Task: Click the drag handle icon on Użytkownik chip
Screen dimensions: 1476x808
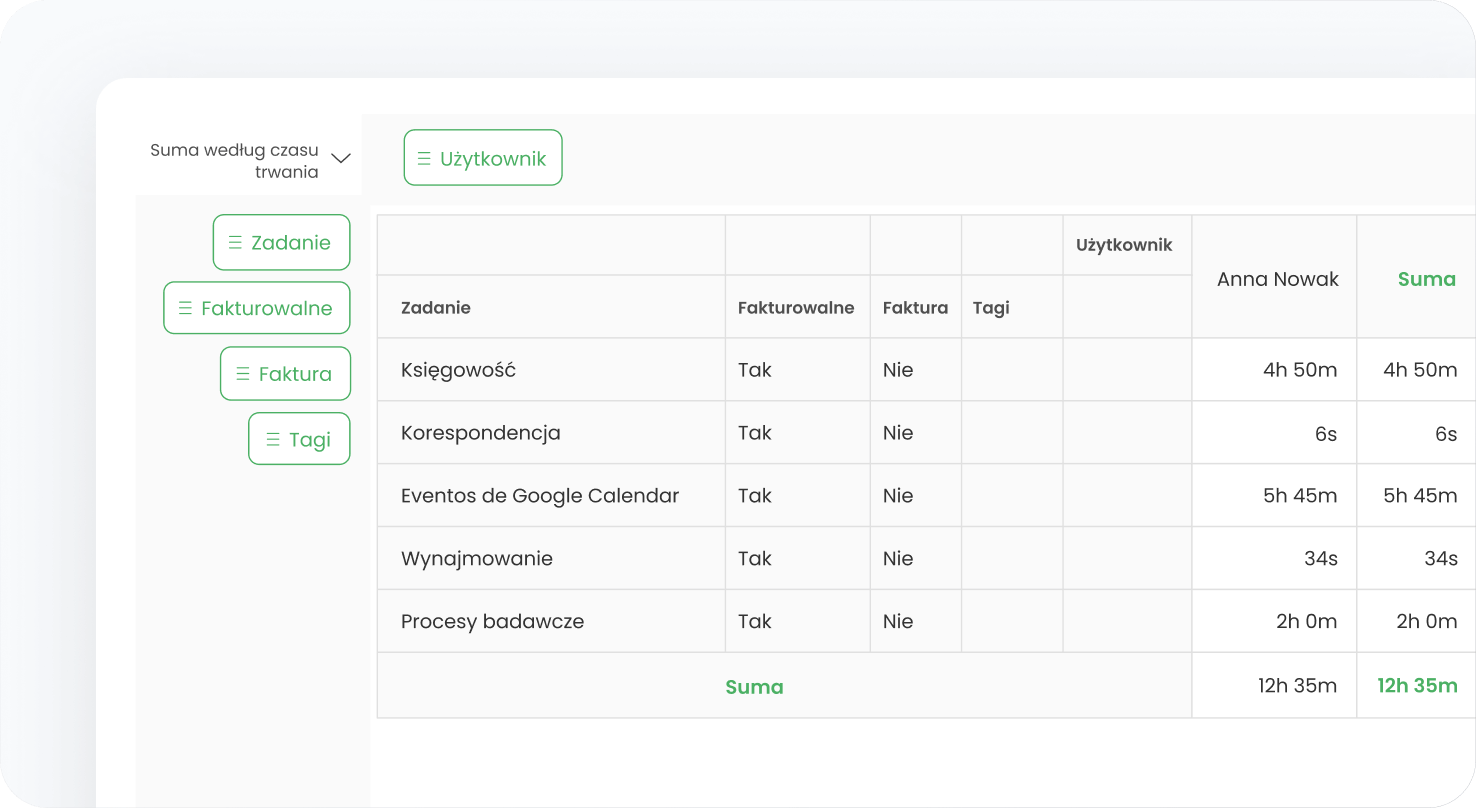Action: point(424,159)
